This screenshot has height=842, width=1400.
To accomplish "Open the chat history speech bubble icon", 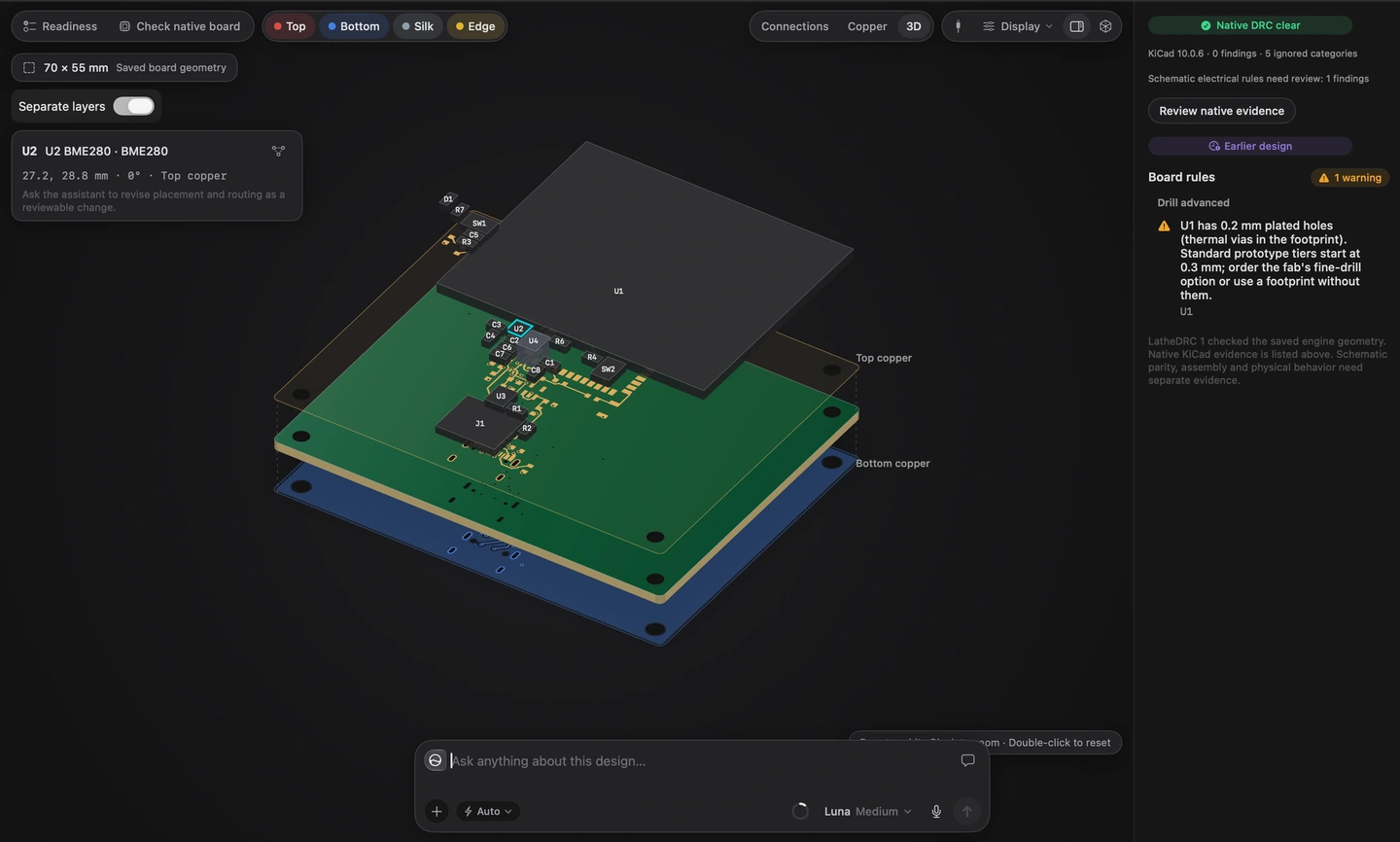I will tap(967, 760).
